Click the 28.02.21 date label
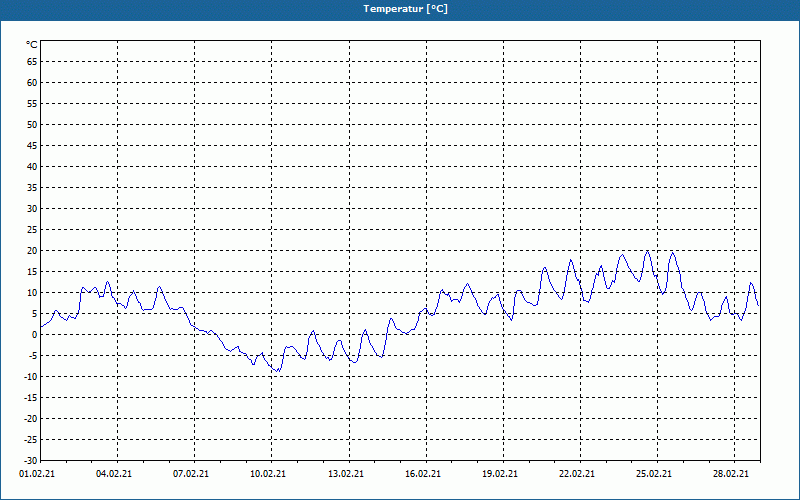Viewport: 800px width, 500px height. [x=731, y=474]
